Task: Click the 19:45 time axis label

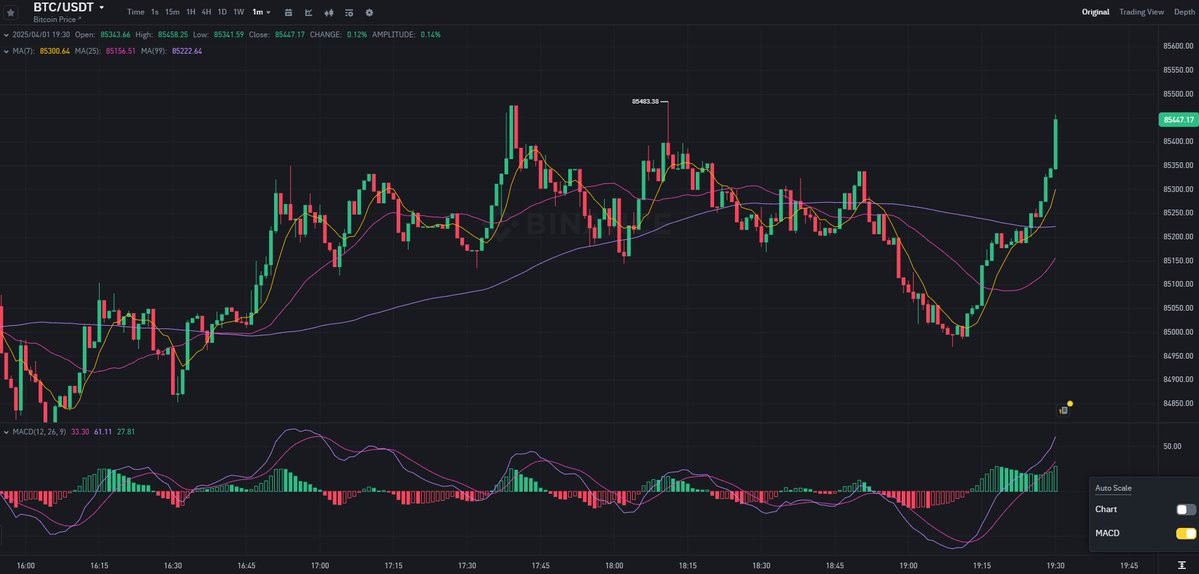Action: pos(1129,566)
